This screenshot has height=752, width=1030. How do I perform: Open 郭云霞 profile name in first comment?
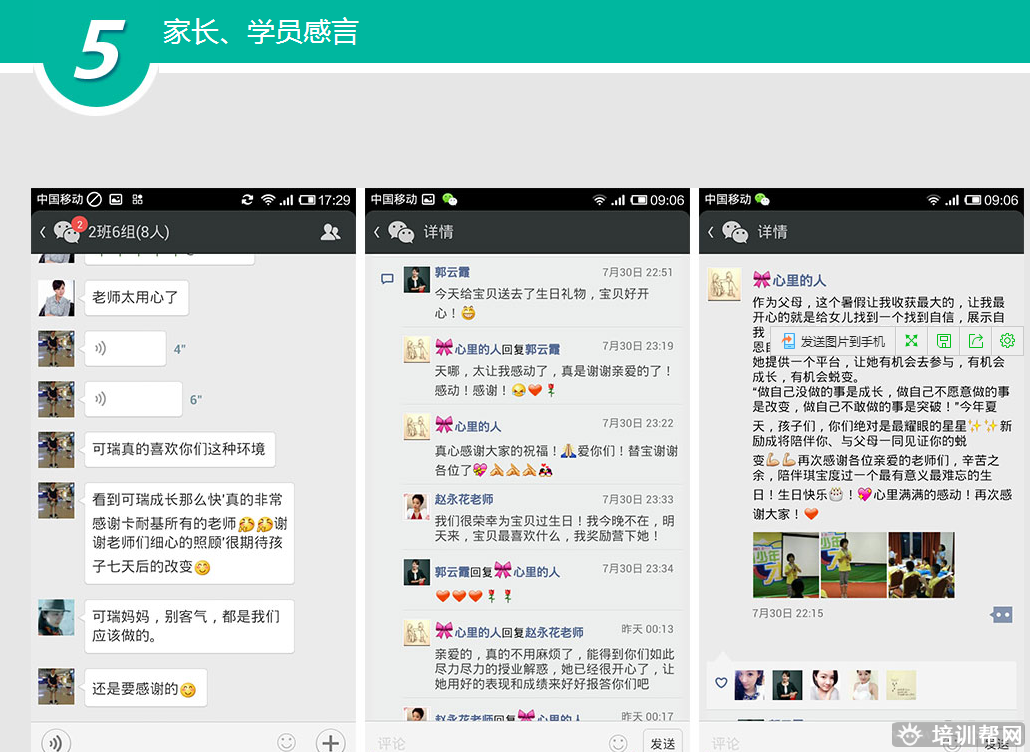452,272
